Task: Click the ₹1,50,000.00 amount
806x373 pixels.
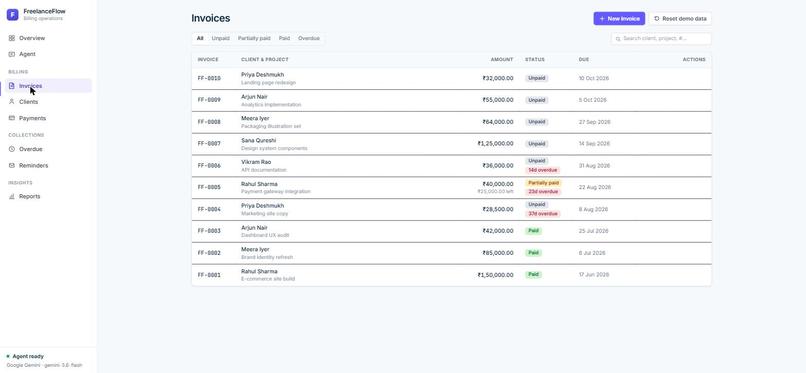Action: [x=496, y=275]
